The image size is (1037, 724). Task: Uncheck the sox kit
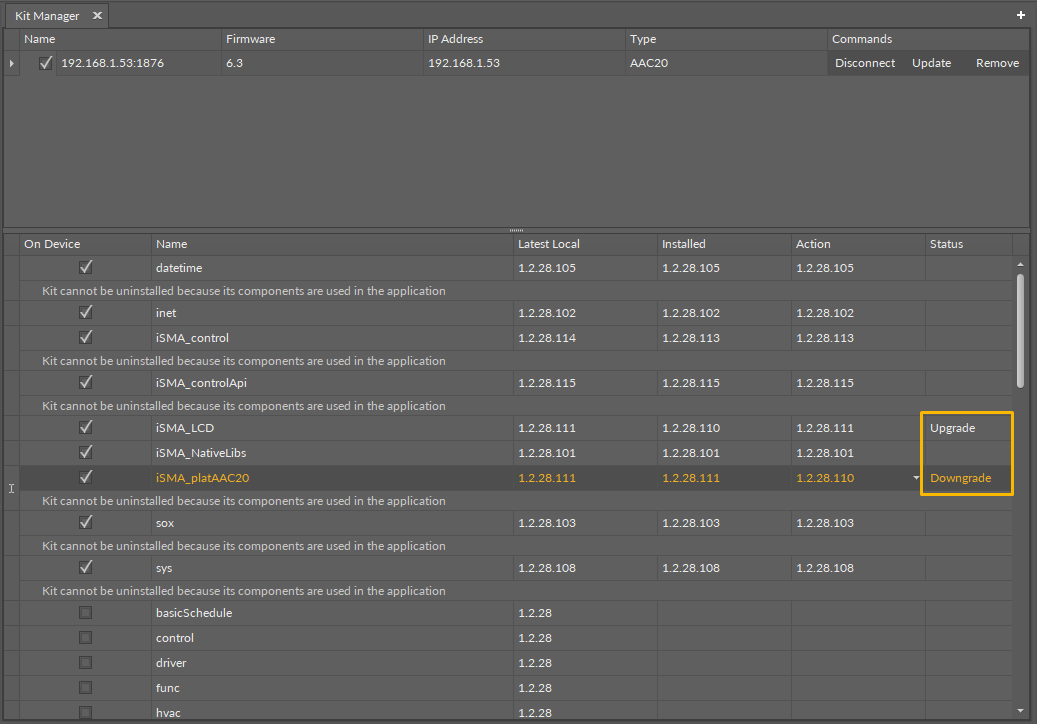pyautogui.click(x=85, y=522)
